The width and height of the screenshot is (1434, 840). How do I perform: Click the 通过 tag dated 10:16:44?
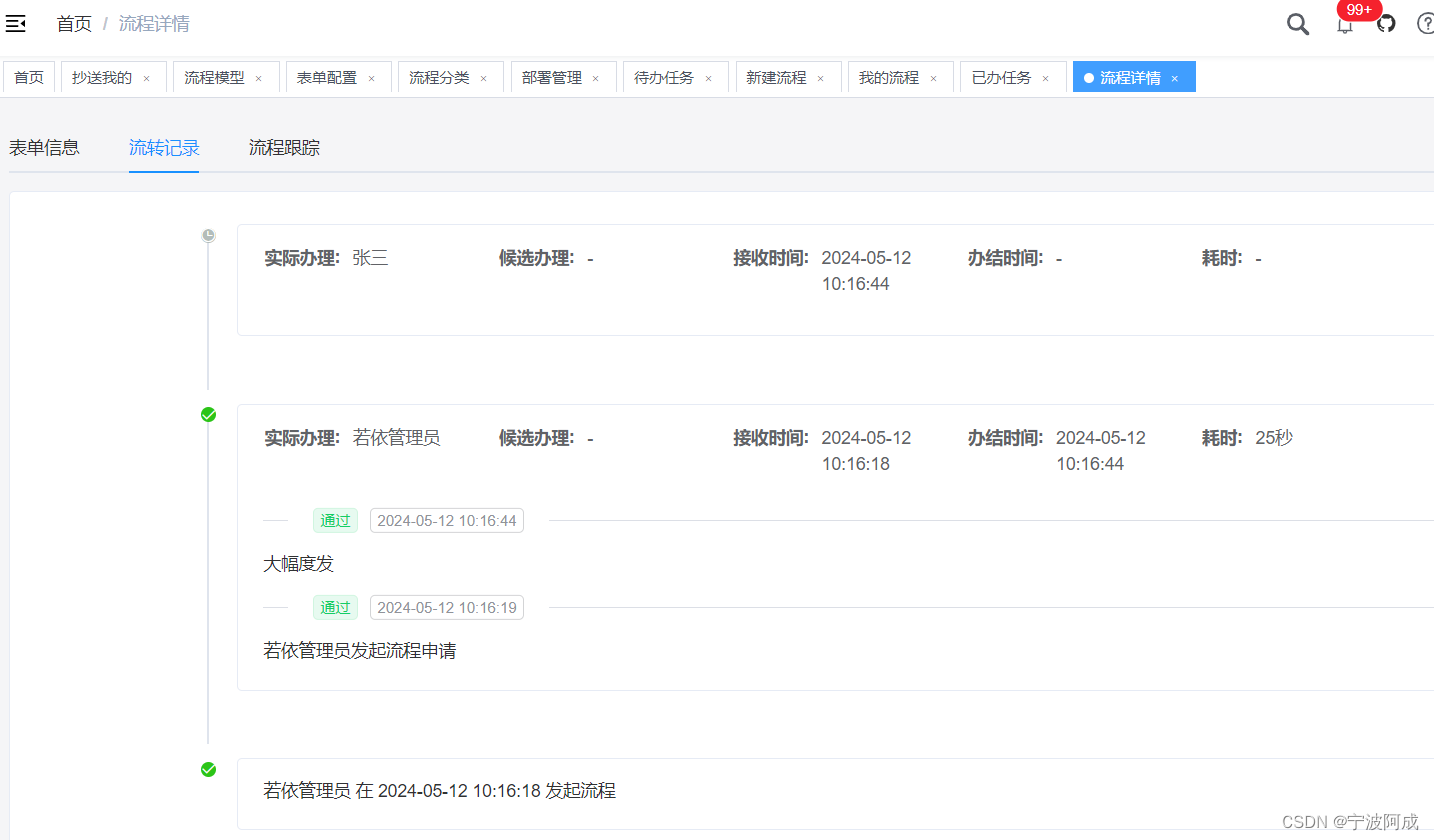[x=335, y=520]
